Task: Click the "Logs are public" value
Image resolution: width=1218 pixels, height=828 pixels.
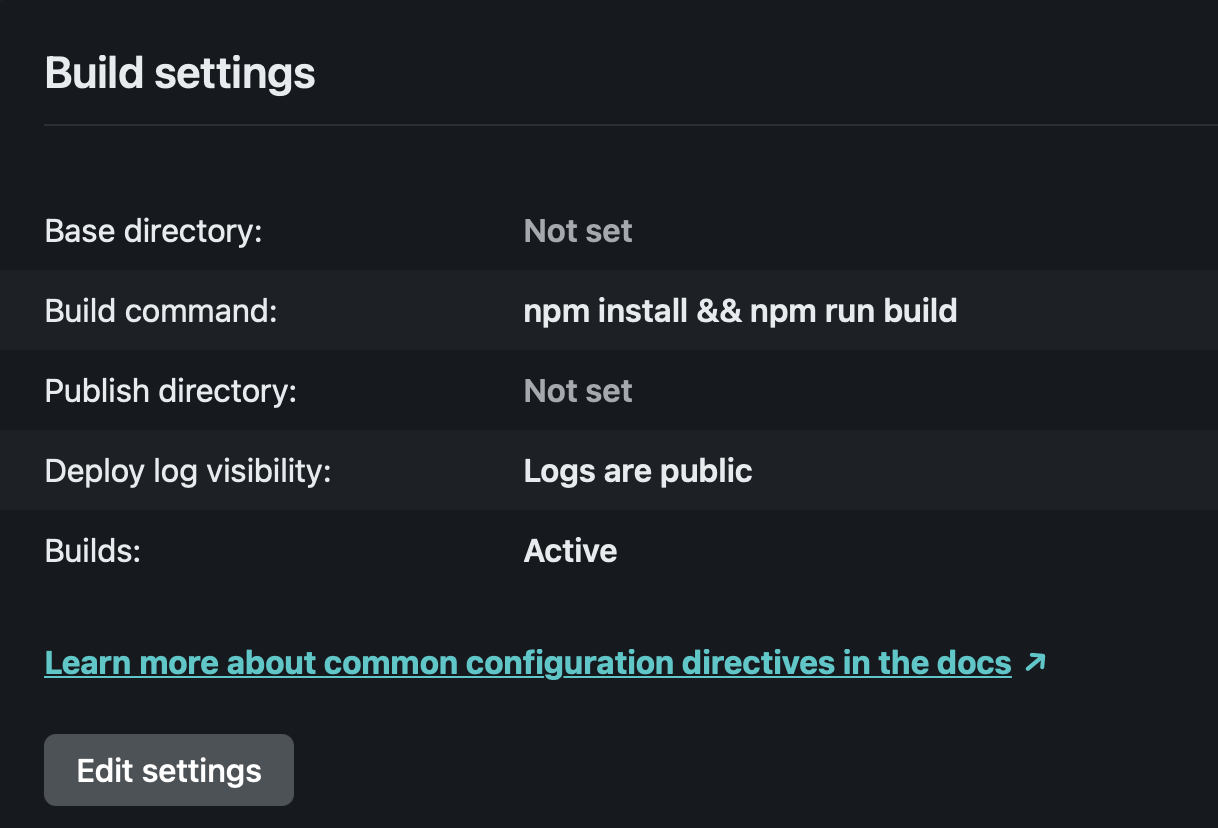Action: click(637, 471)
